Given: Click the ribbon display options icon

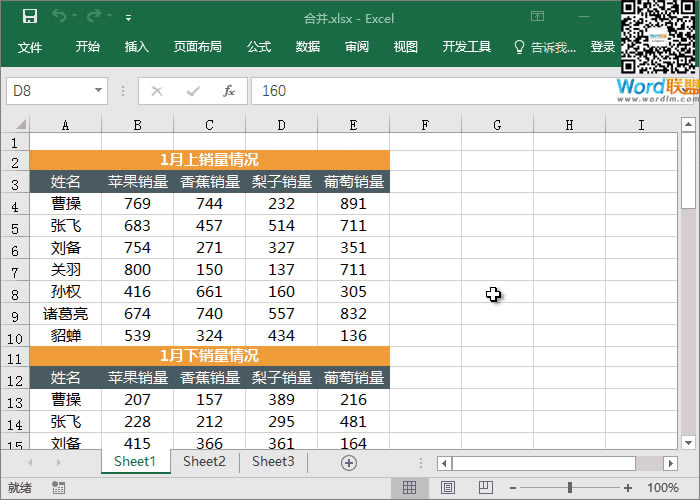Looking at the screenshot, I should point(537,17).
